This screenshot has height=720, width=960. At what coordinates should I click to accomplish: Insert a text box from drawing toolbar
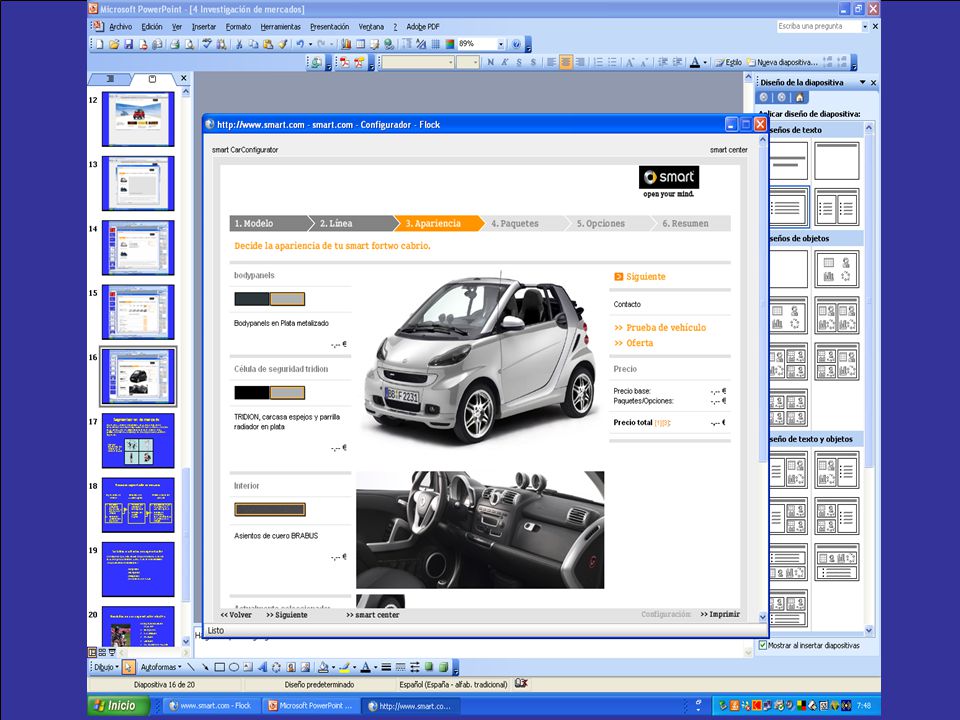point(247,667)
